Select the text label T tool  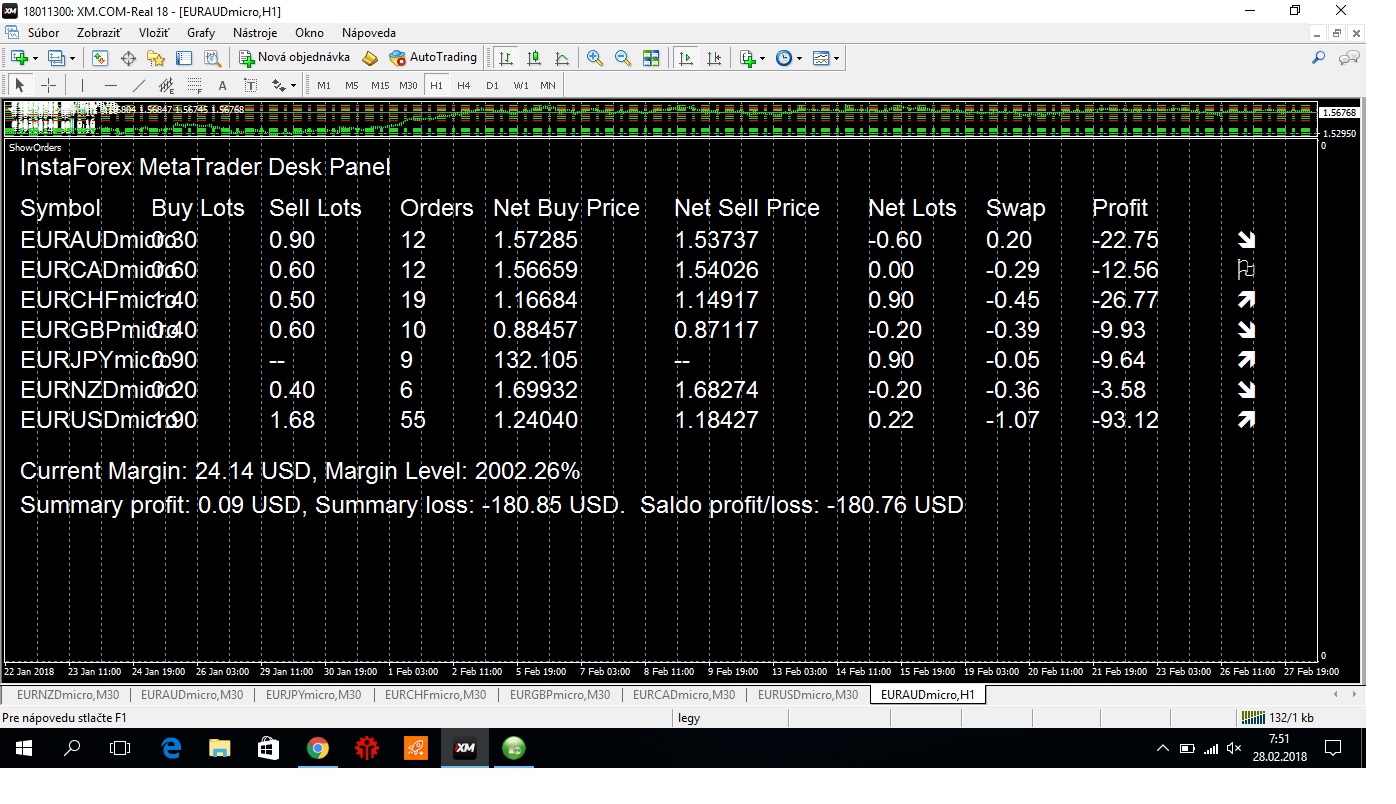pyautogui.click(x=251, y=85)
